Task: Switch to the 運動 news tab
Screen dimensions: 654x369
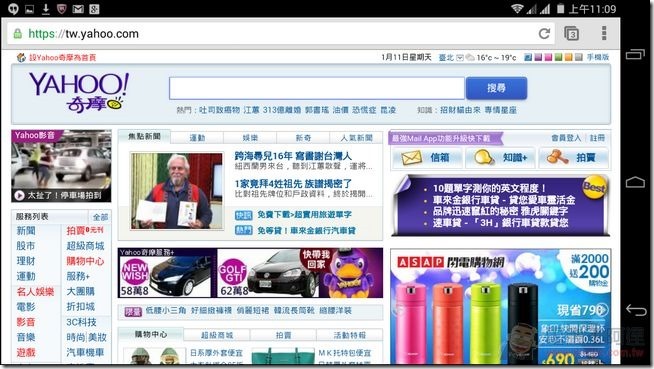Action: (197, 138)
